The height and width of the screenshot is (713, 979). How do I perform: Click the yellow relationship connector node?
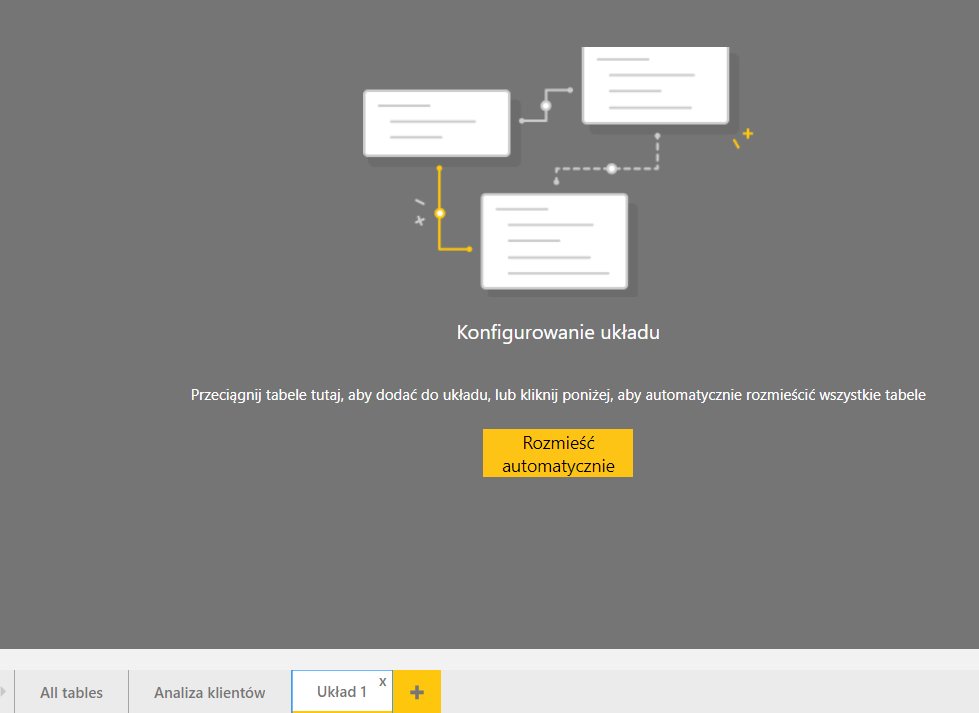click(x=439, y=213)
